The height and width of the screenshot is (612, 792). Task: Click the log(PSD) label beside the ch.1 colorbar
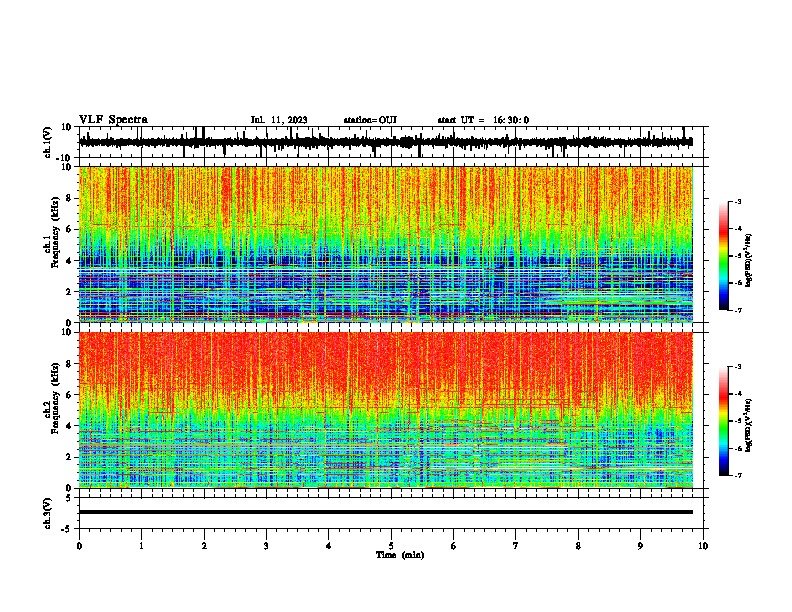pyautogui.click(x=748, y=261)
